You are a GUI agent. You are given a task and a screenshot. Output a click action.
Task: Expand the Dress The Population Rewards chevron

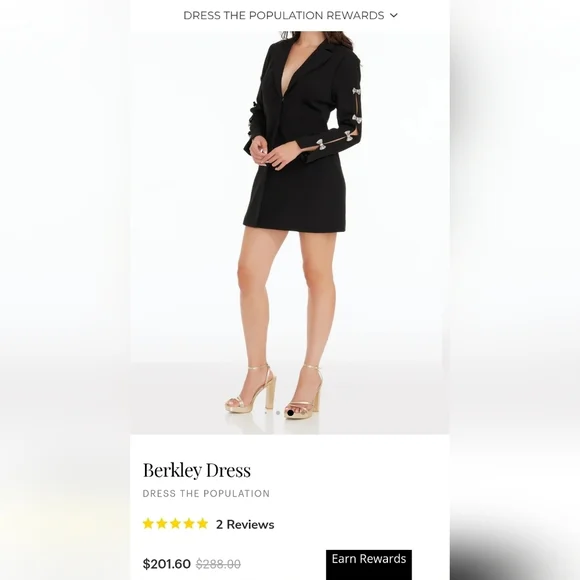(394, 15)
